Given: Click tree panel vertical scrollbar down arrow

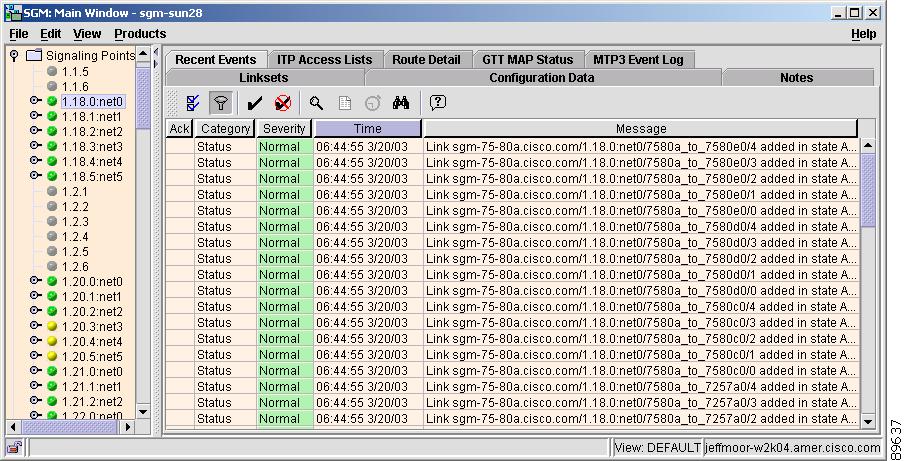Looking at the screenshot, I should [143, 412].
